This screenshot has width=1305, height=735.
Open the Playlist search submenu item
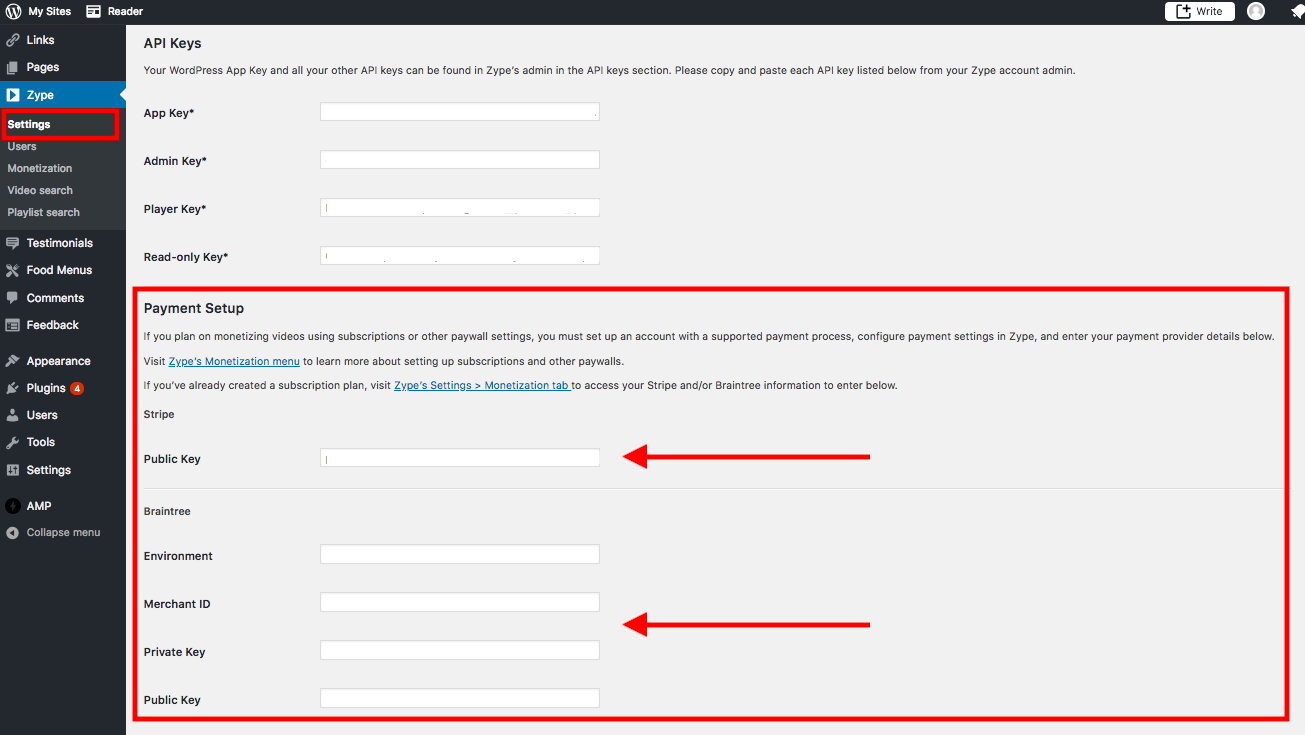pos(43,212)
